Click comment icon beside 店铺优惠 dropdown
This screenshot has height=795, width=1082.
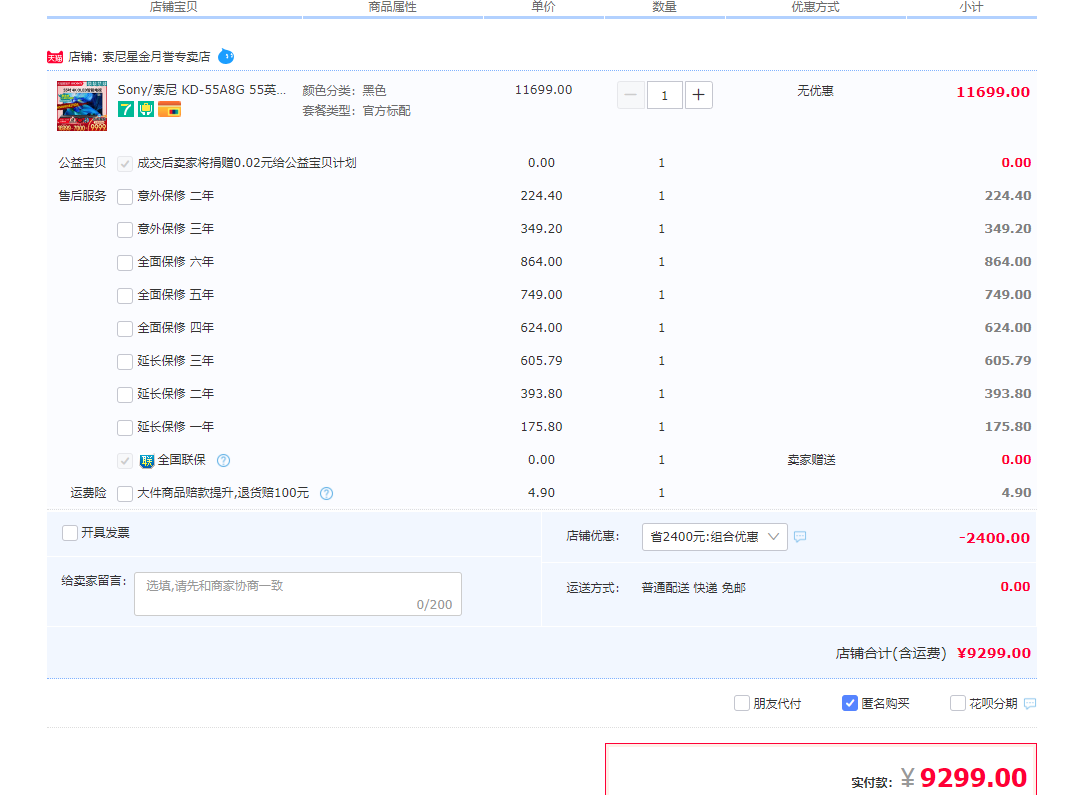point(800,536)
